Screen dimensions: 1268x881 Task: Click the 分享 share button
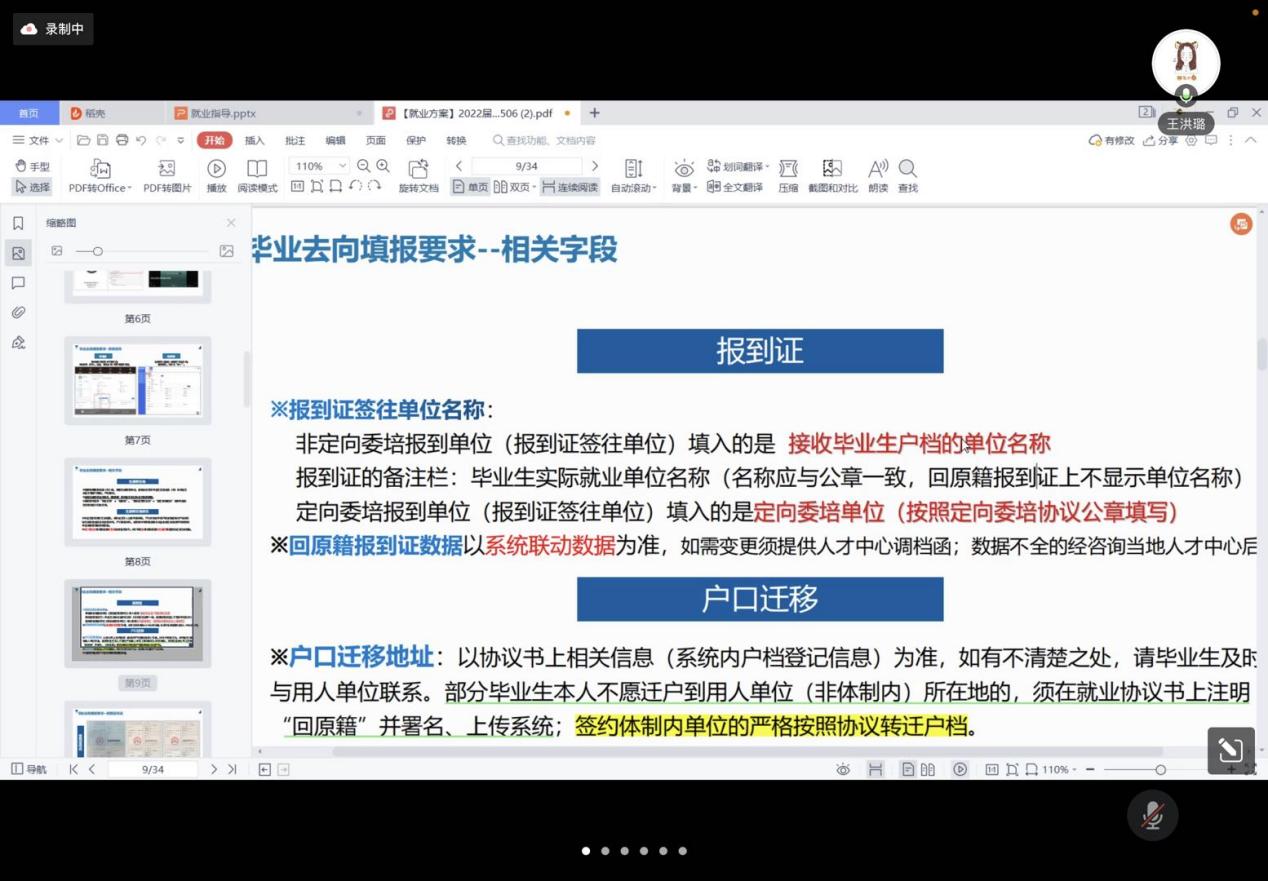click(1160, 141)
